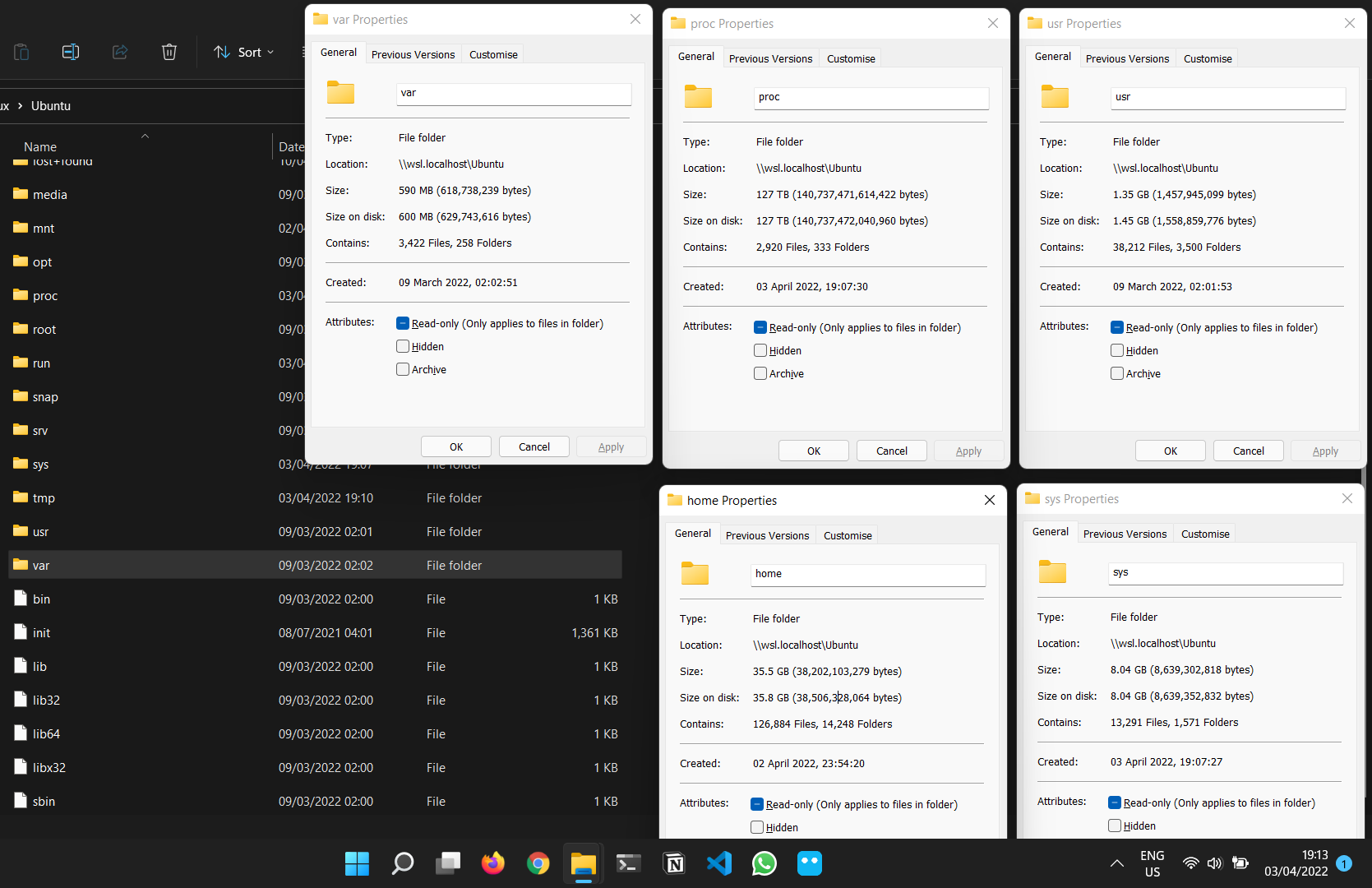Screen dimensions: 1372x888
Task: Click the home folder name text field
Action: tap(867, 574)
